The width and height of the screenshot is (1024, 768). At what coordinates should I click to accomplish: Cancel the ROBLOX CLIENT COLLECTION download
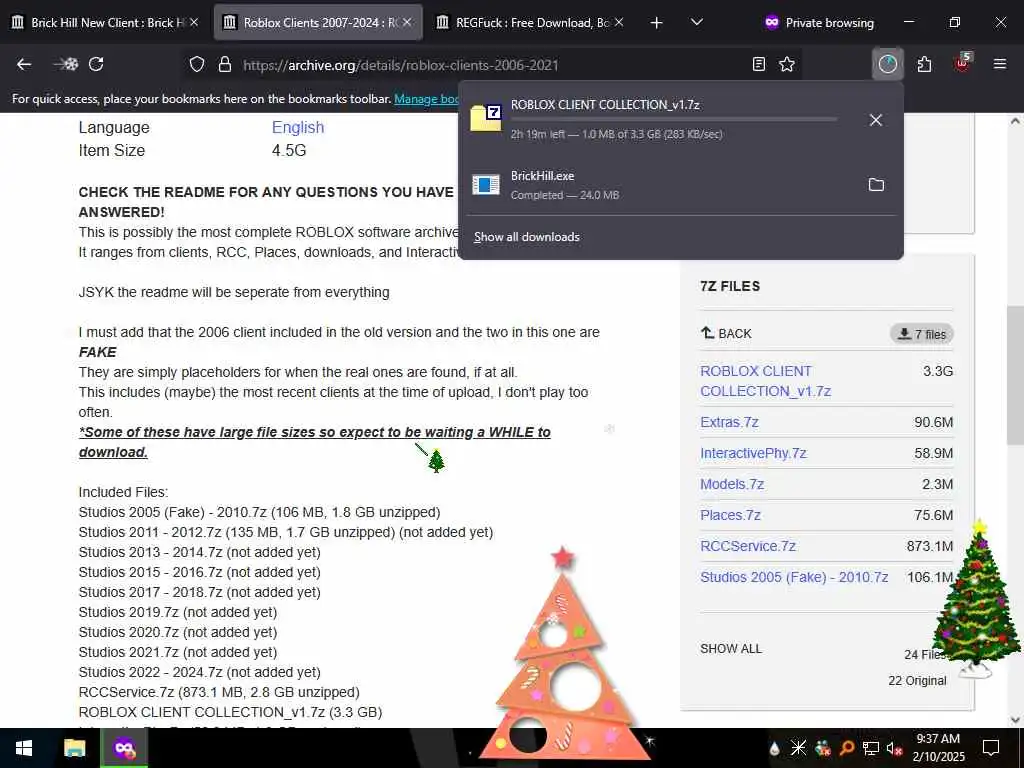876,120
